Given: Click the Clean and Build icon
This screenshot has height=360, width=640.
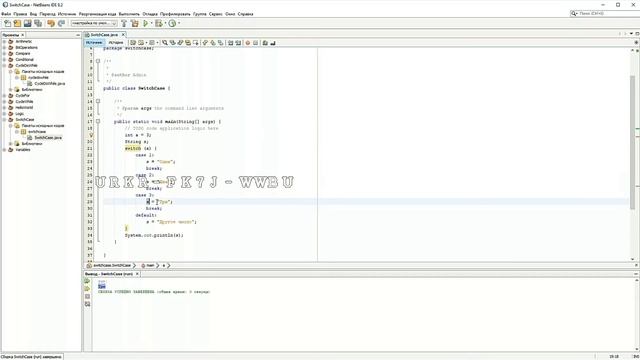Looking at the screenshot, I should (135, 23).
